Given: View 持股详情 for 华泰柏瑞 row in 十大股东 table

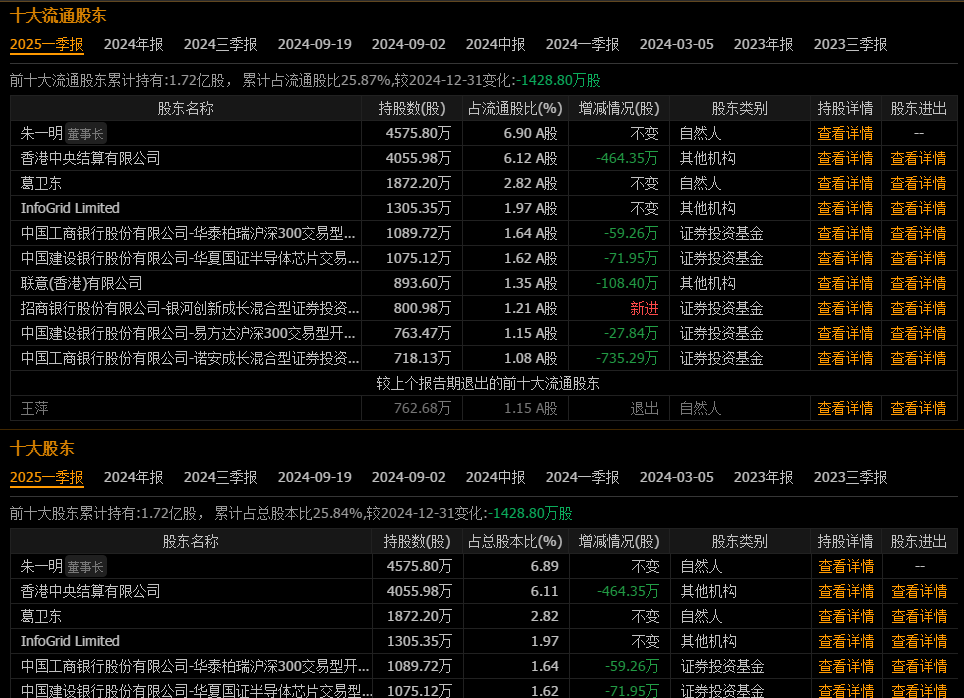Looking at the screenshot, I should point(846,667).
